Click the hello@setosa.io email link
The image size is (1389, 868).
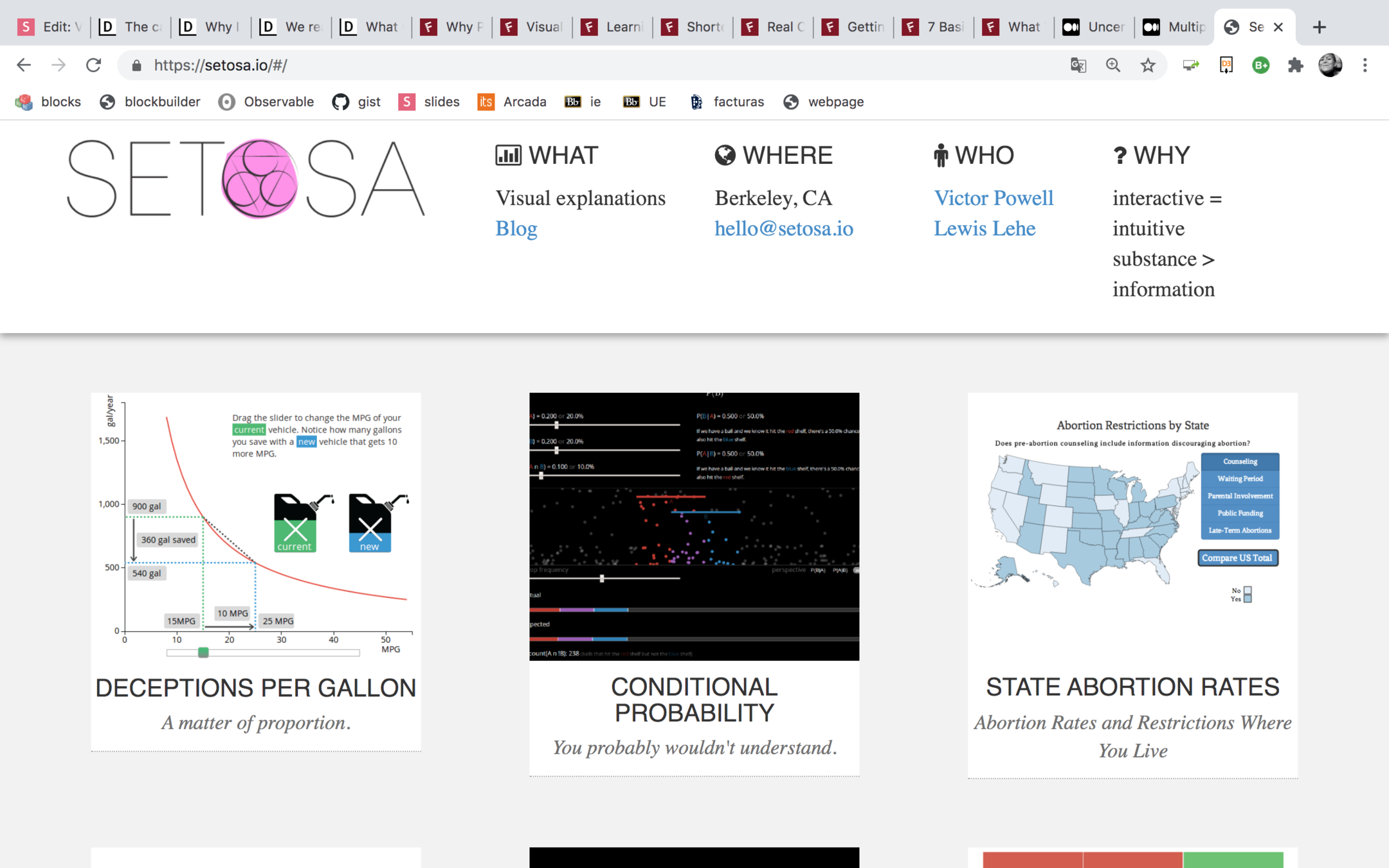(x=783, y=228)
